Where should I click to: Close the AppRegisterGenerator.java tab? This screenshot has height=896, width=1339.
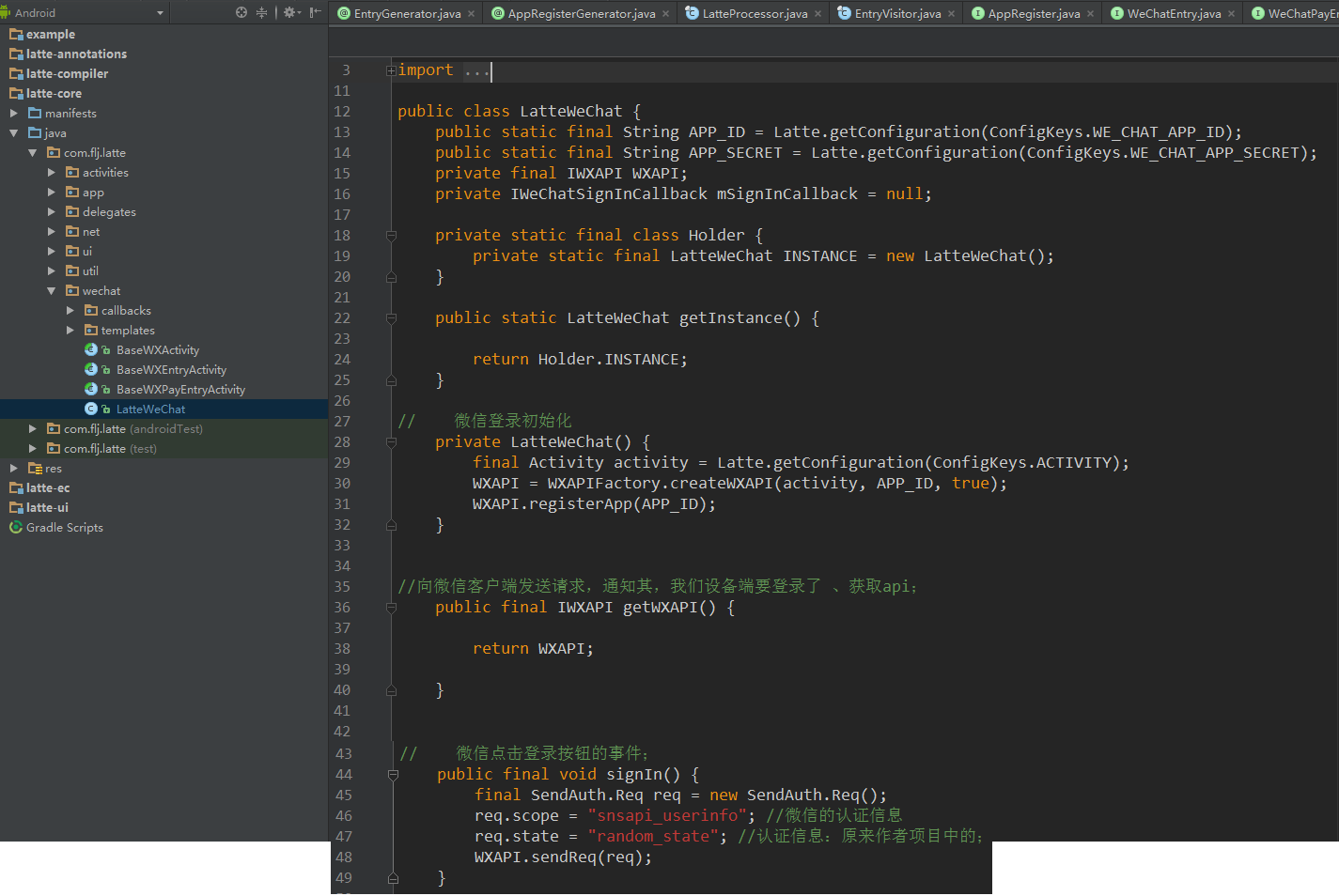click(x=665, y=13)
